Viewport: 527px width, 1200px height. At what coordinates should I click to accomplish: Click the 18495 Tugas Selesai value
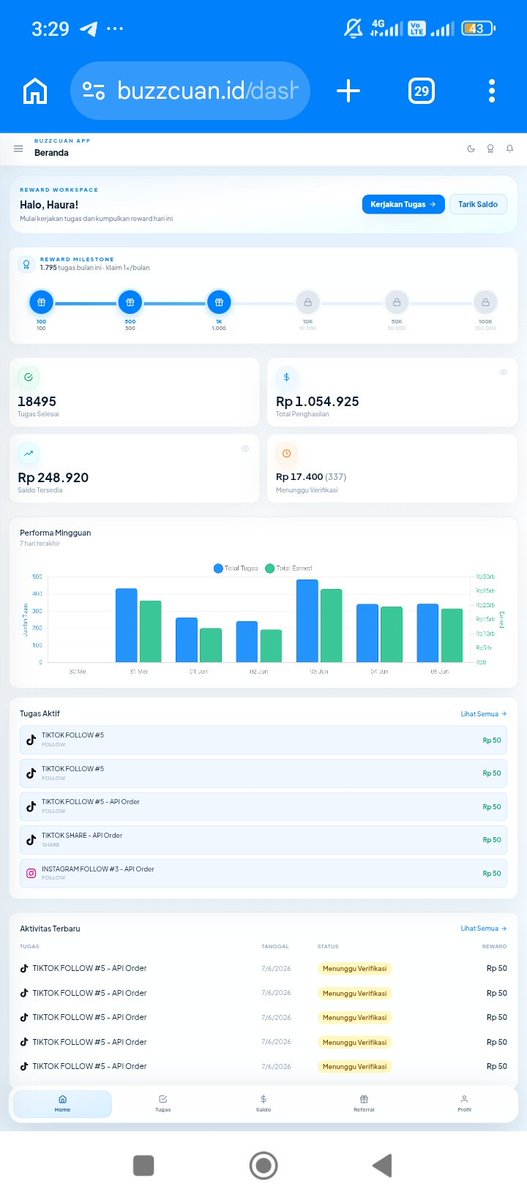point(37,401)
